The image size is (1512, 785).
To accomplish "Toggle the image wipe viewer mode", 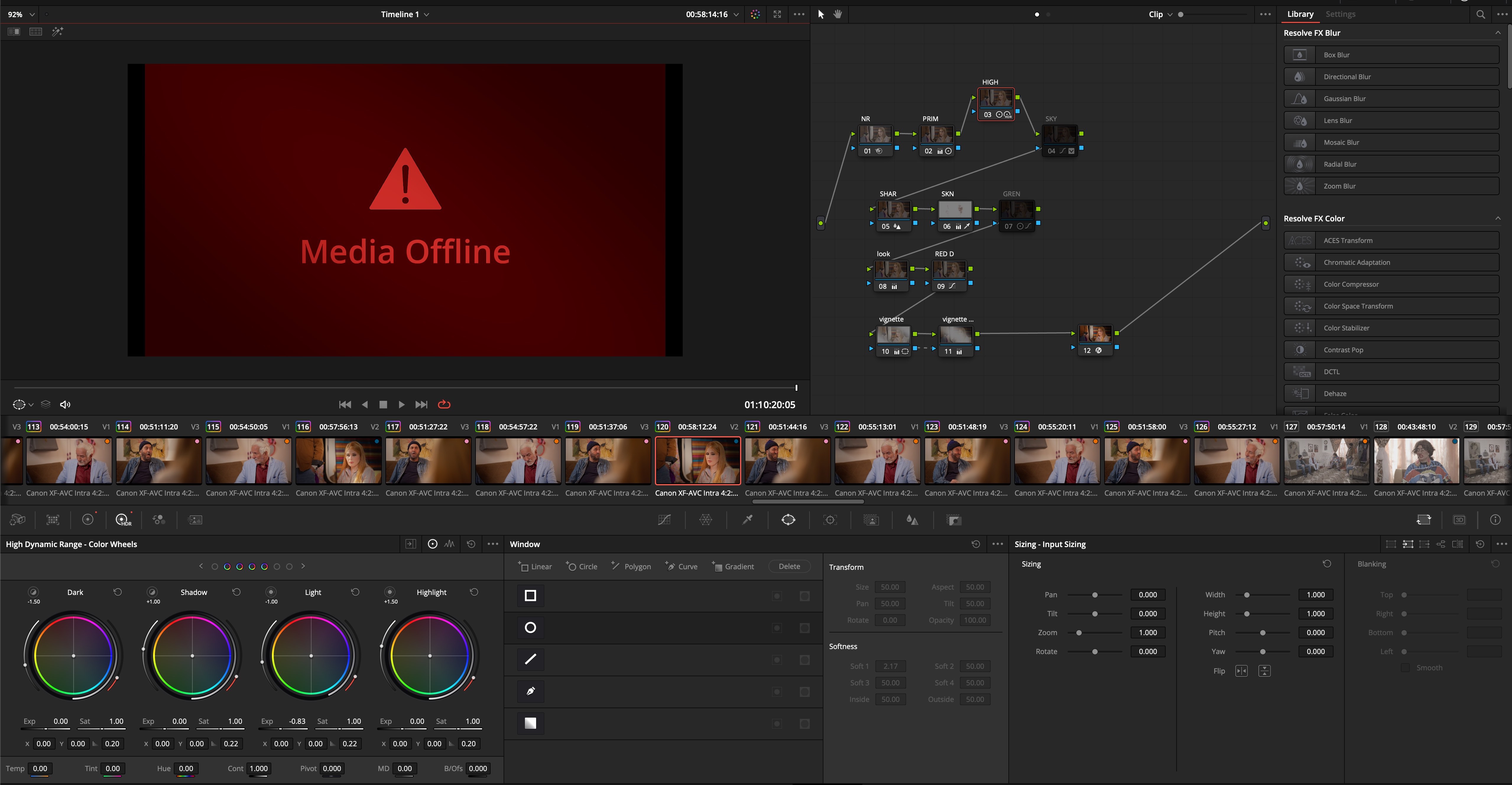I will click(14, 32).
